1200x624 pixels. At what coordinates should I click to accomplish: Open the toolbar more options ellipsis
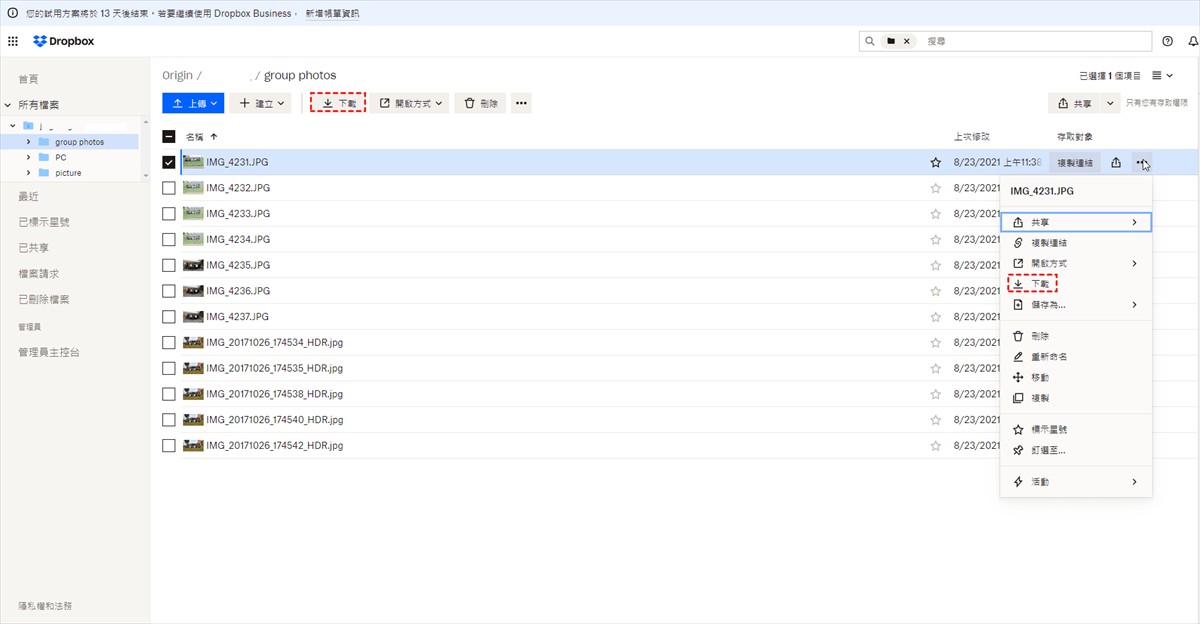point(520,103)
